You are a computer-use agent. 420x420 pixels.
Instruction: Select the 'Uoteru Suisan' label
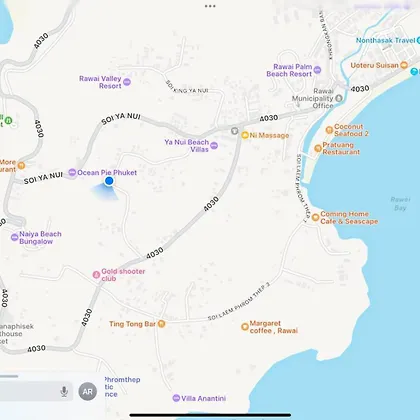coord(375,65)
